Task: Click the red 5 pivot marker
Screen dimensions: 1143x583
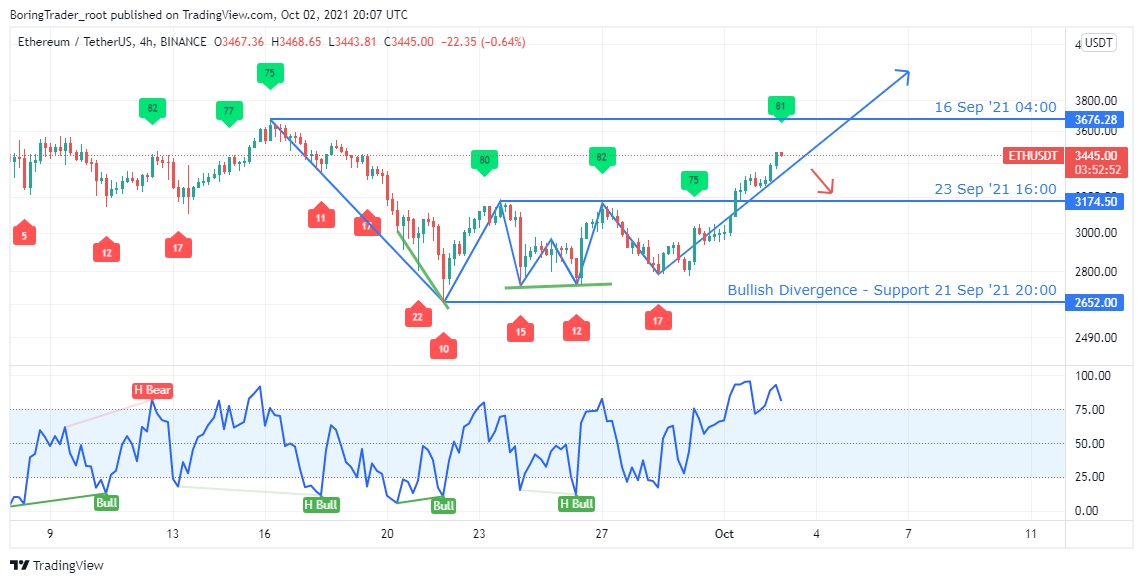Action: pyautogui.click(x=24, y=234)
